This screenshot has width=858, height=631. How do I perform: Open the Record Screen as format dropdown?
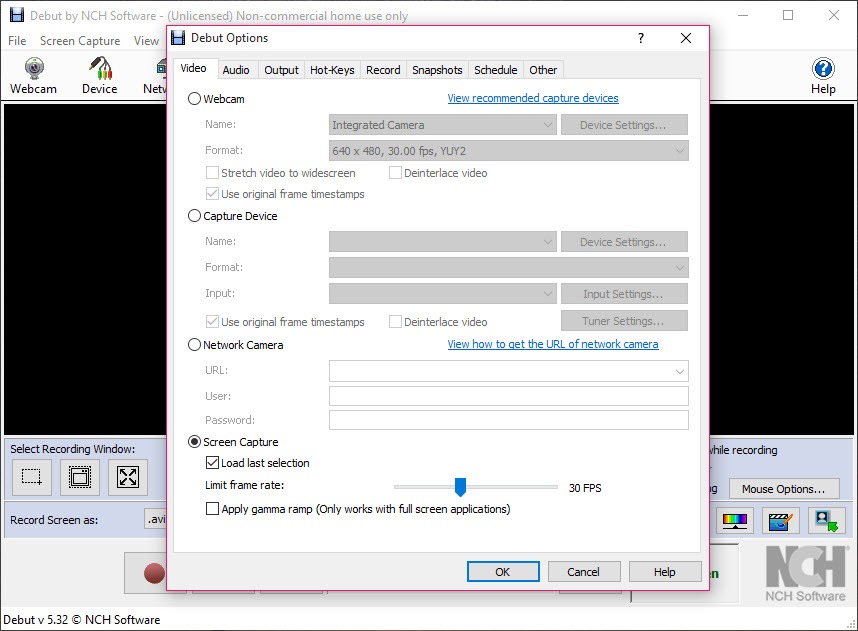(156, 519)
